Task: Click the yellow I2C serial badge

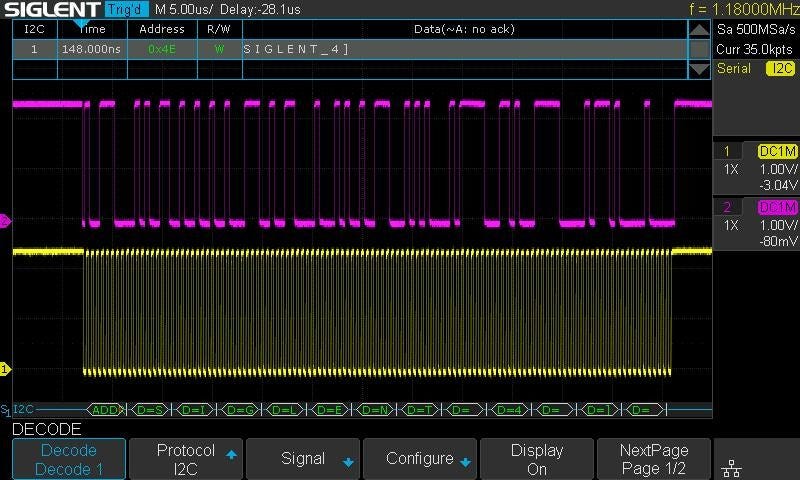Action: 778,69
